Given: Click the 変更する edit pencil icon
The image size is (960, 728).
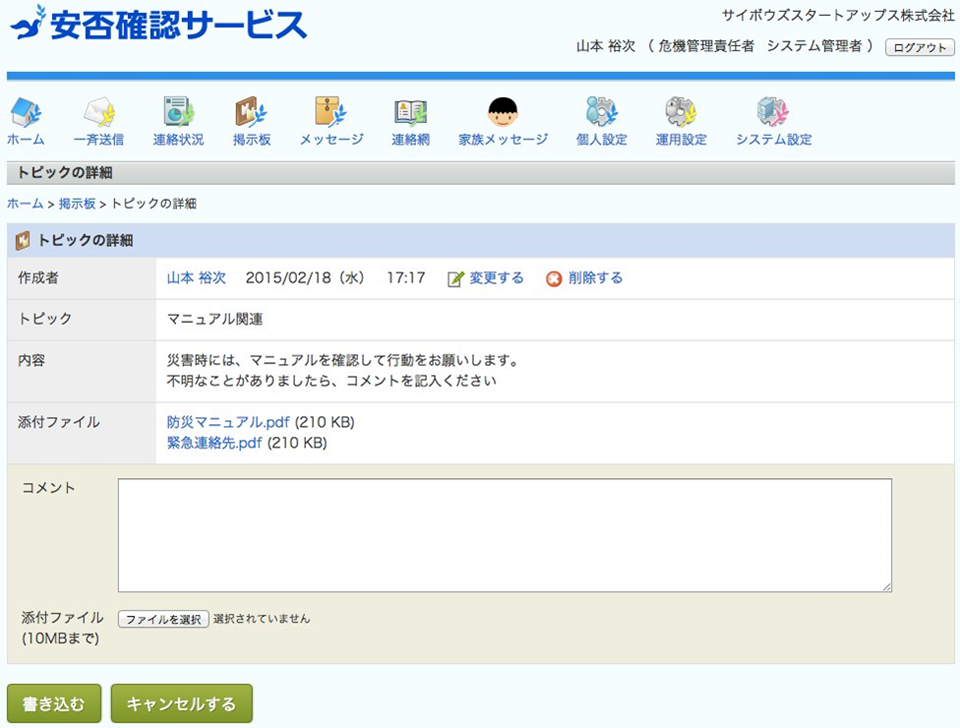Looking at the screenshot, I should pos(456,279).
